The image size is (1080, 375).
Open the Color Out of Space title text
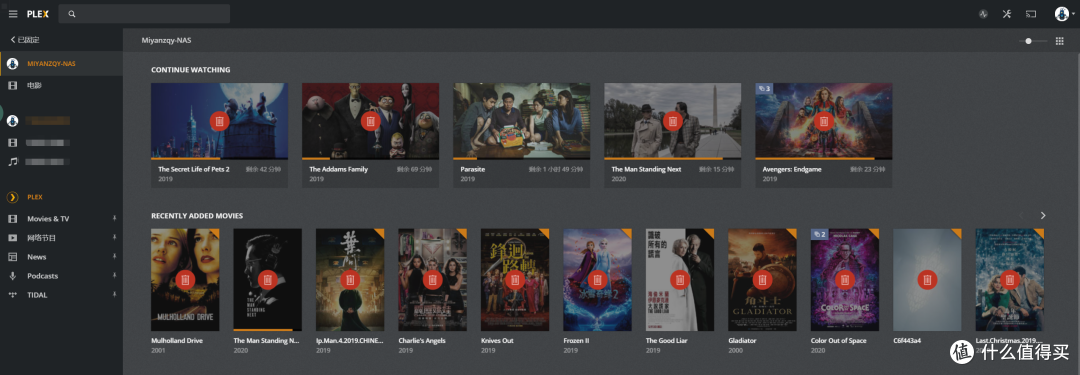pos(838,341)
